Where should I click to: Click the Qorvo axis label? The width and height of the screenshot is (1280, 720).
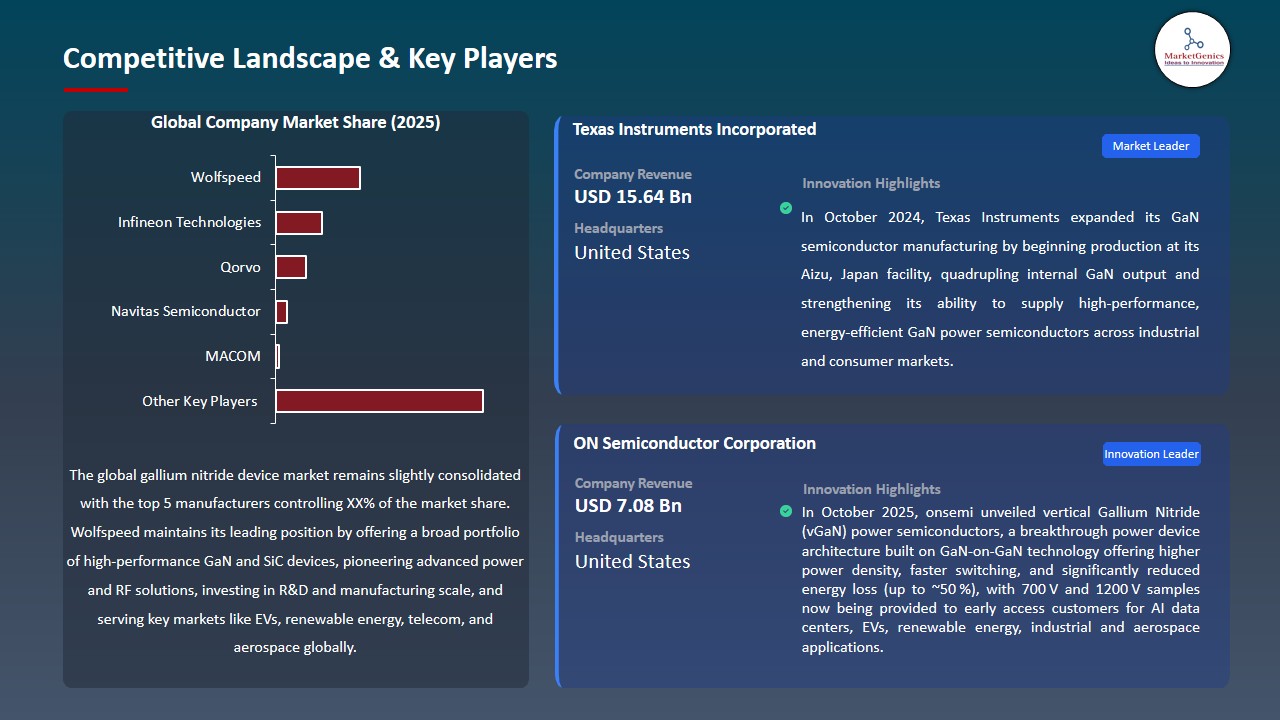coord(243,267)
